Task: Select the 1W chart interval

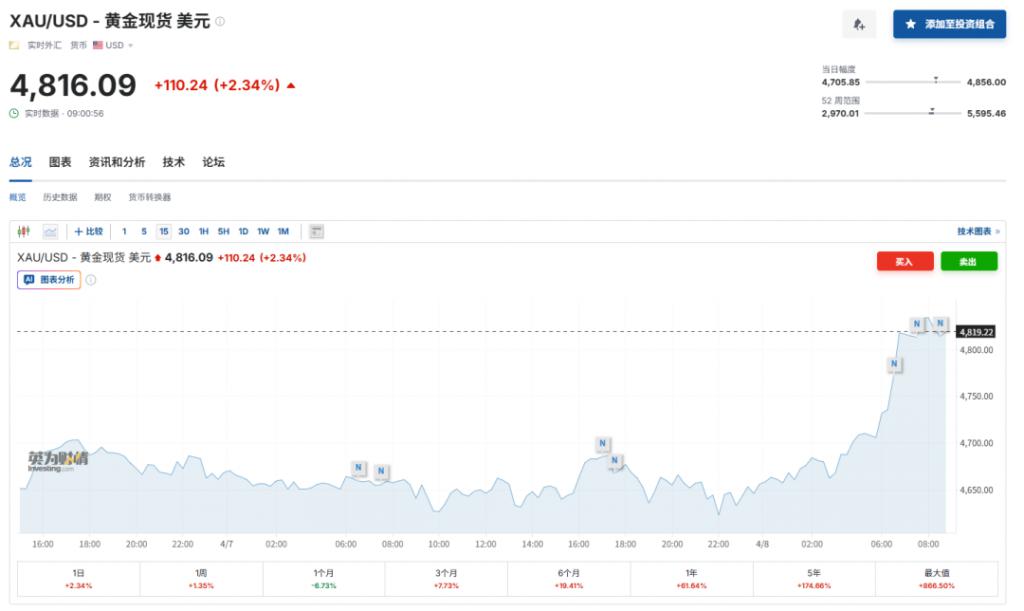Action: point(263,231)
